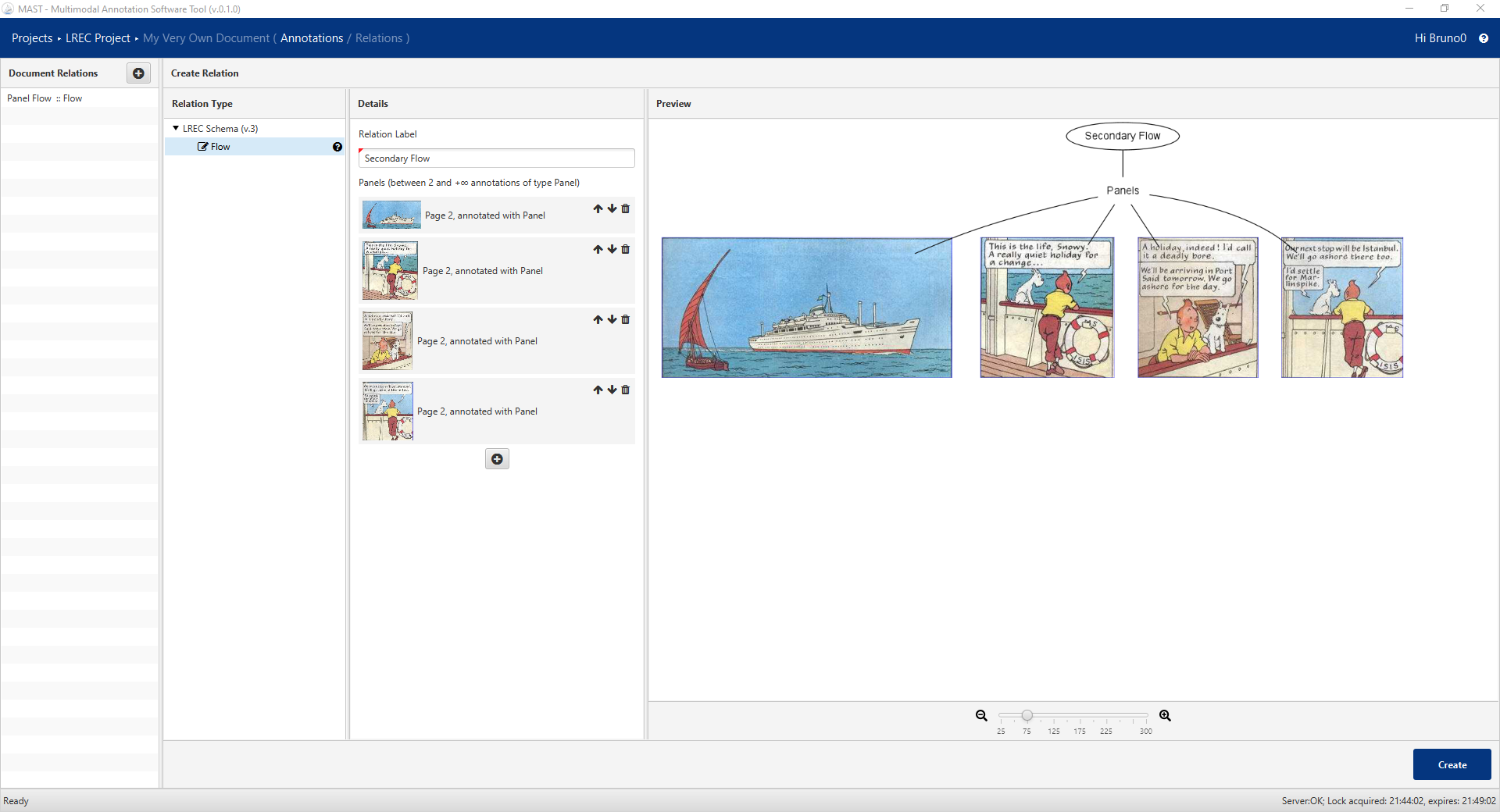
Task: Zoom out the preview with magnifier minus
Action: [x=981, y=716]
